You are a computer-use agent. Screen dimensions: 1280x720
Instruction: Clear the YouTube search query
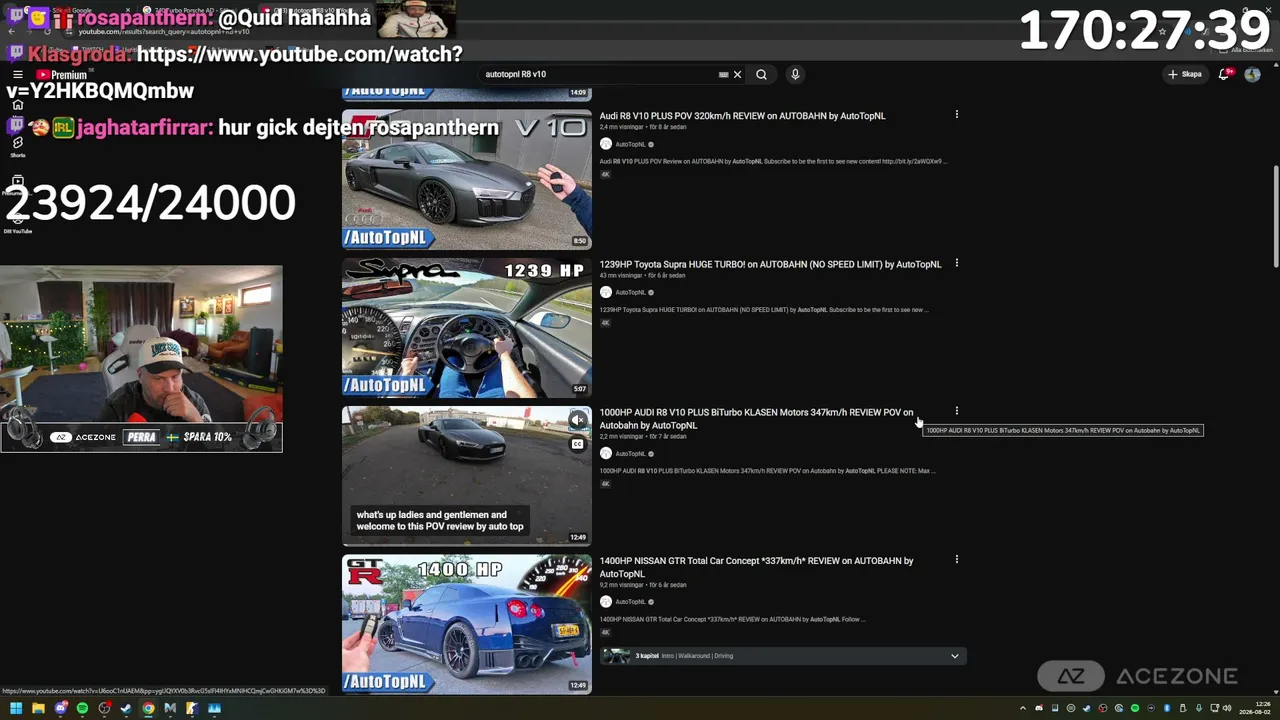coord(738,74)
